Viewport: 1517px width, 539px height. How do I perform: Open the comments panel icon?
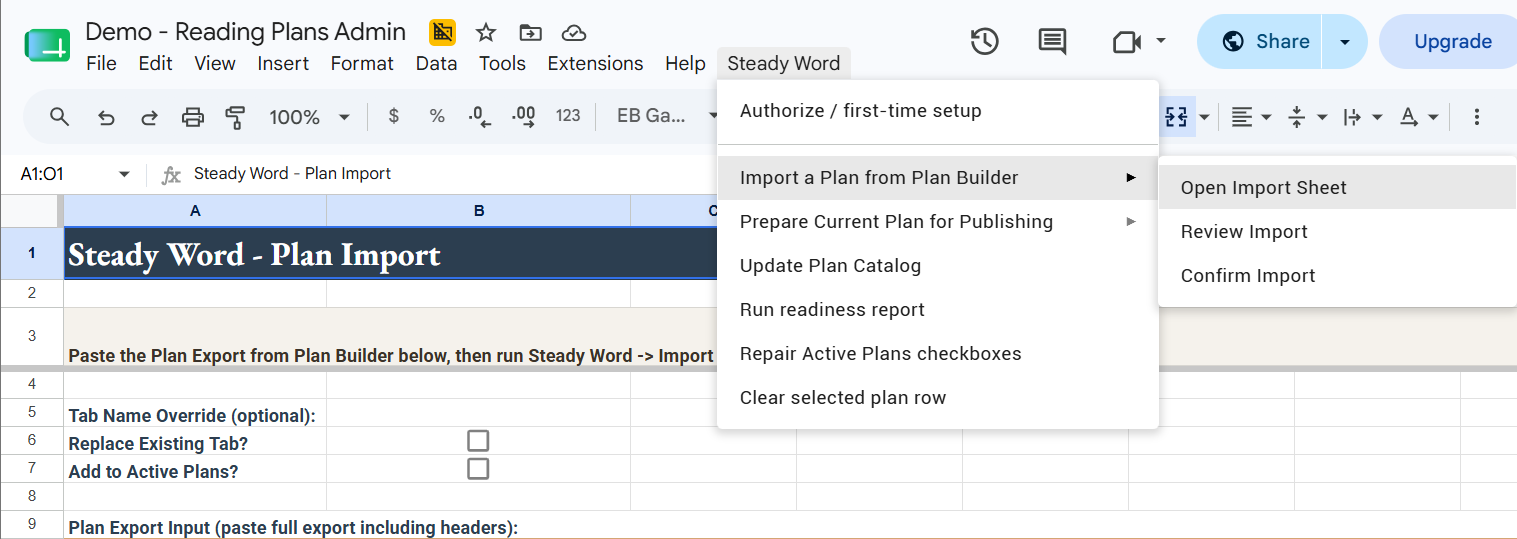pyautogui.click(x=1052, y=41)
